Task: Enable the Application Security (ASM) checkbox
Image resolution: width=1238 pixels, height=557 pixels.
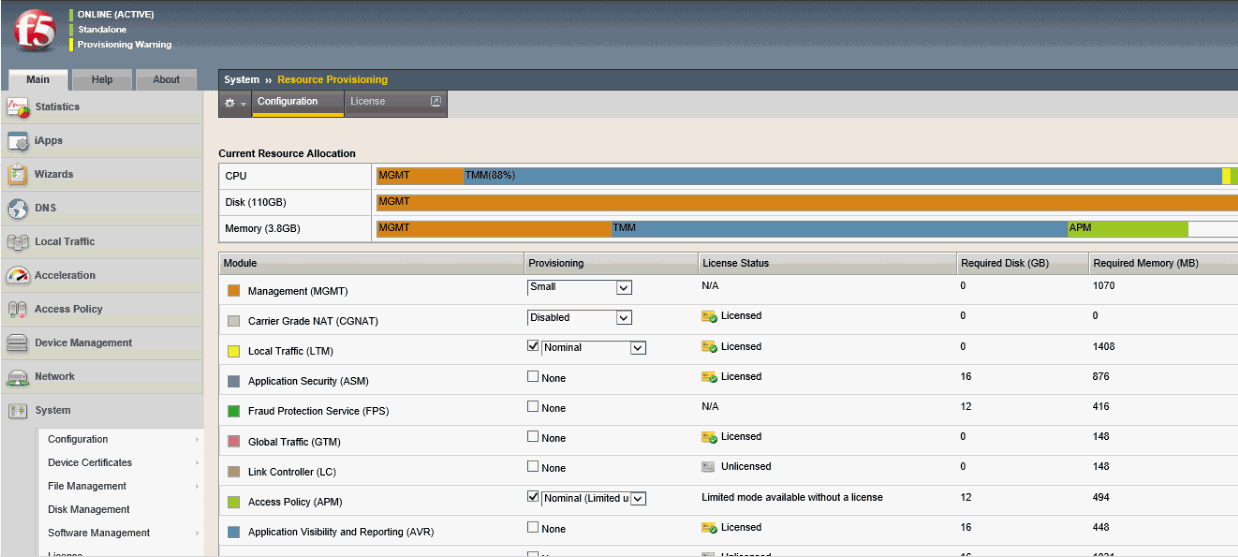Action: [x=533, y=377]
